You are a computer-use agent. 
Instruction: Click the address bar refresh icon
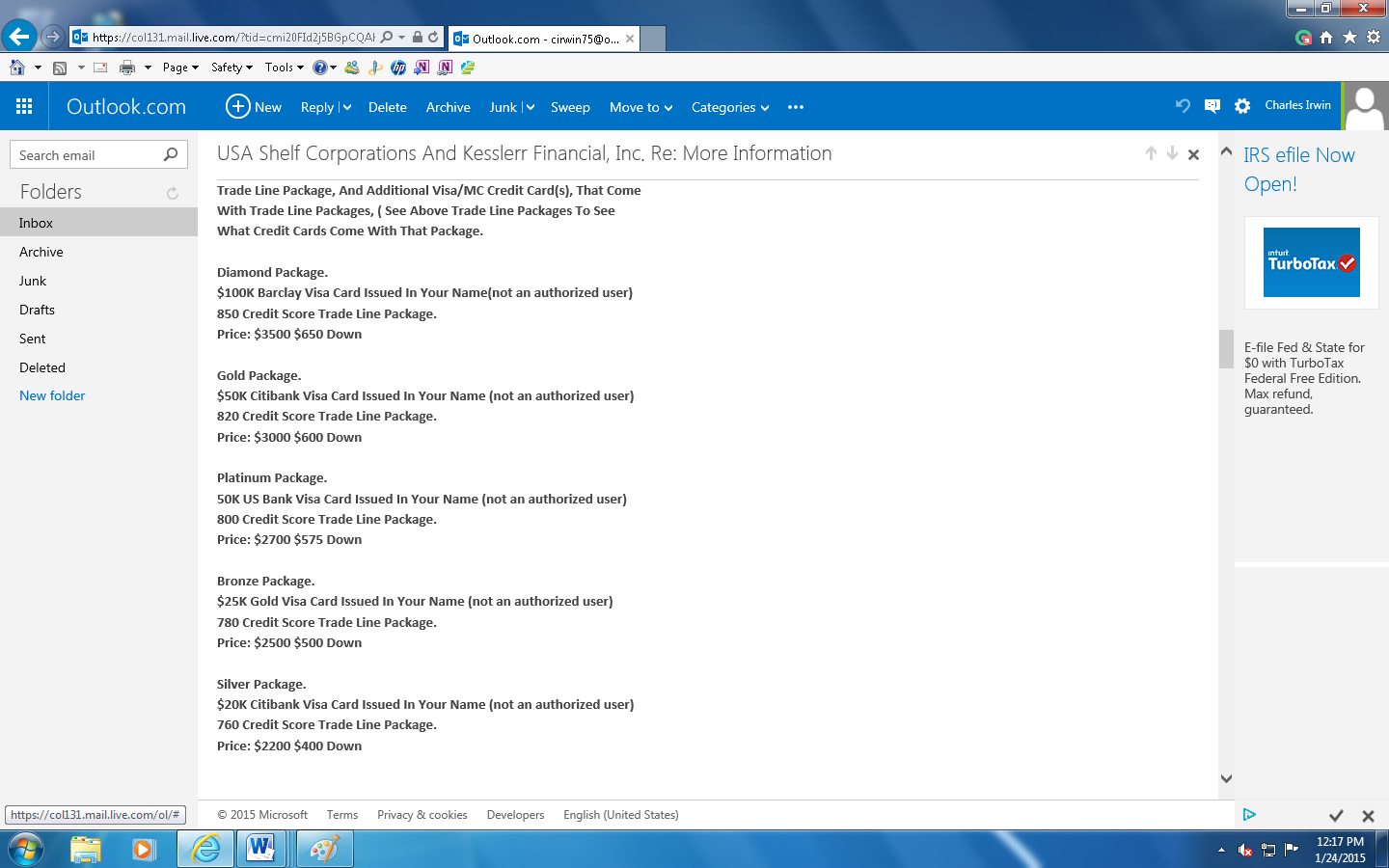click(433, 37)
